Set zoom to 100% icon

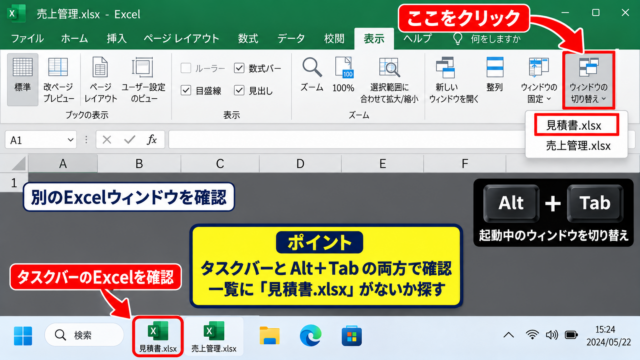[343, 75]
